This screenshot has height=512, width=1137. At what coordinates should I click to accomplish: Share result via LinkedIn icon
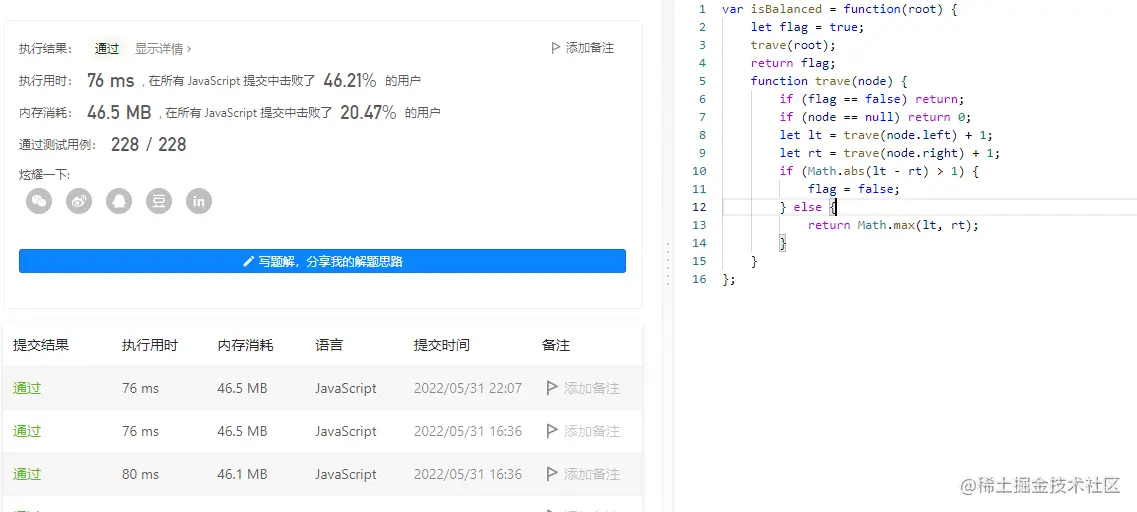coord(199,201)
